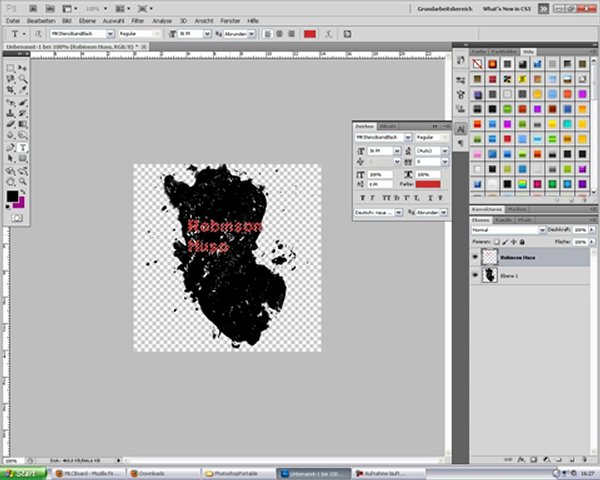Apply the 'No Style' swatch in Stile panel
This screenshot has width=600, height=480.
tap(478, 63)
